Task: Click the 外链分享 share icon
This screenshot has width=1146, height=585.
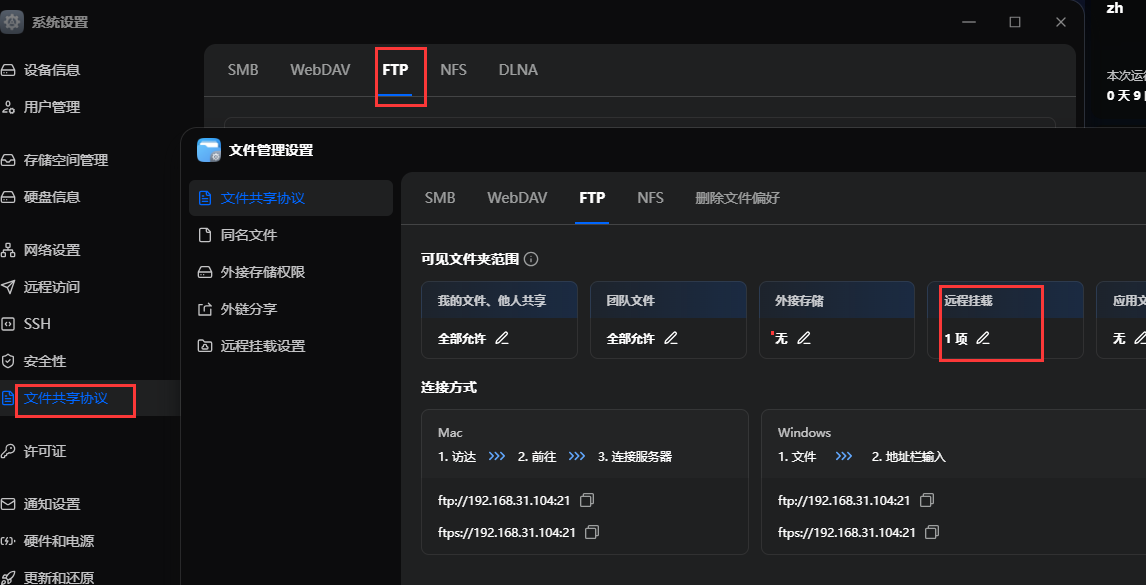Action: tap(205, 309)
